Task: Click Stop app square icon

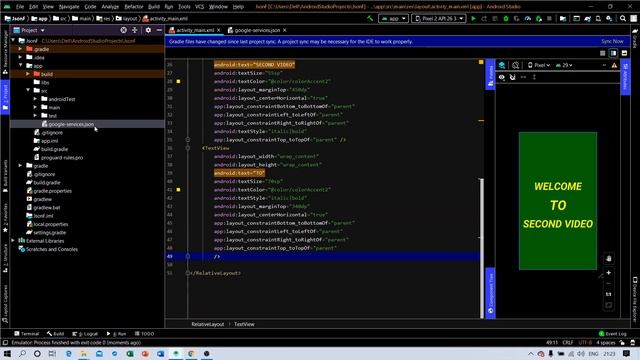Action: [549, 18]
